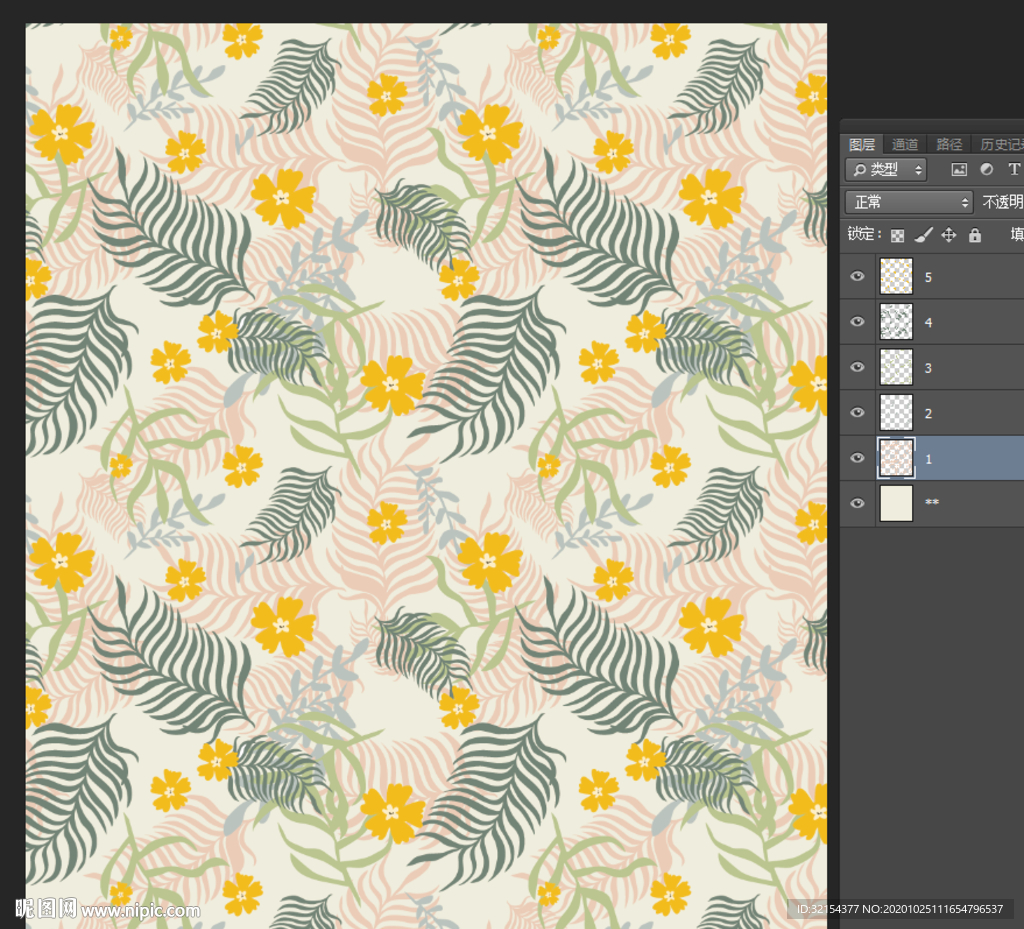Image resolution: width=1024 pixels, height=929 pixels.
Task: Click layer 5 flower thumbnail
Action: pyautogui.click(x=896, y=276)
